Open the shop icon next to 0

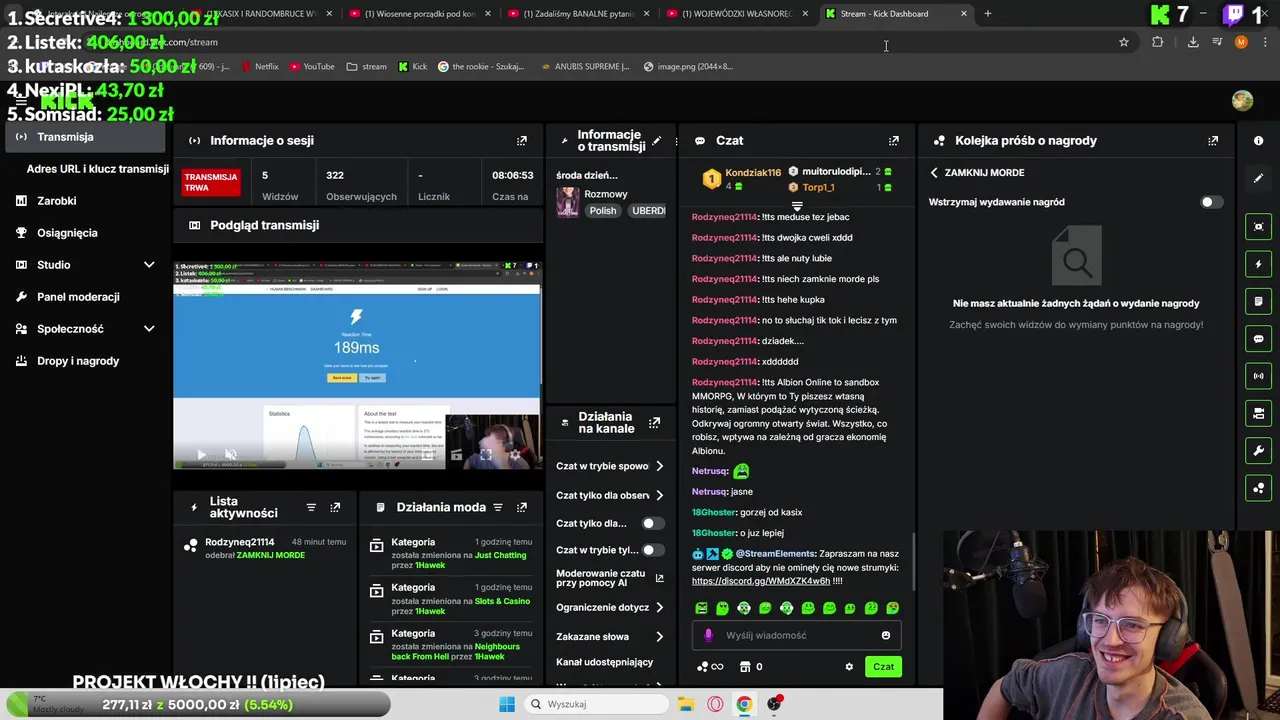(744, 667)
